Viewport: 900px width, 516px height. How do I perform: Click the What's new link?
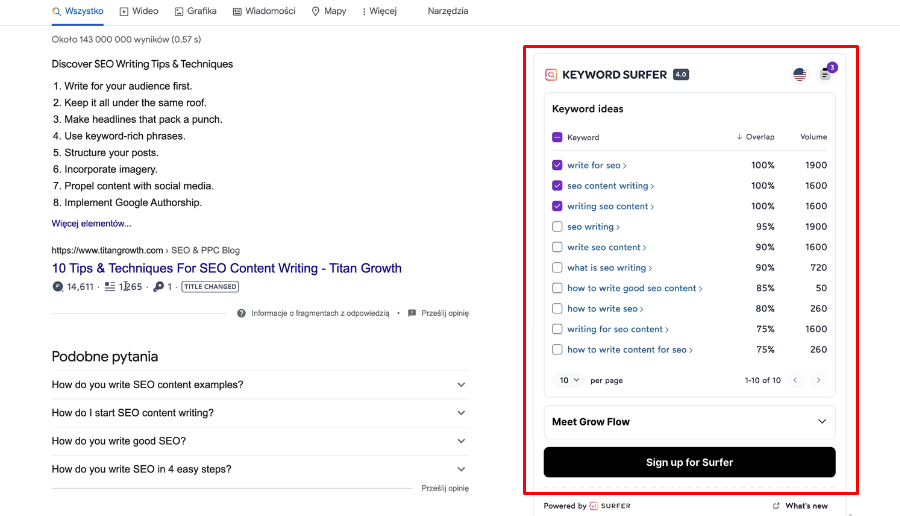[806, 506]
